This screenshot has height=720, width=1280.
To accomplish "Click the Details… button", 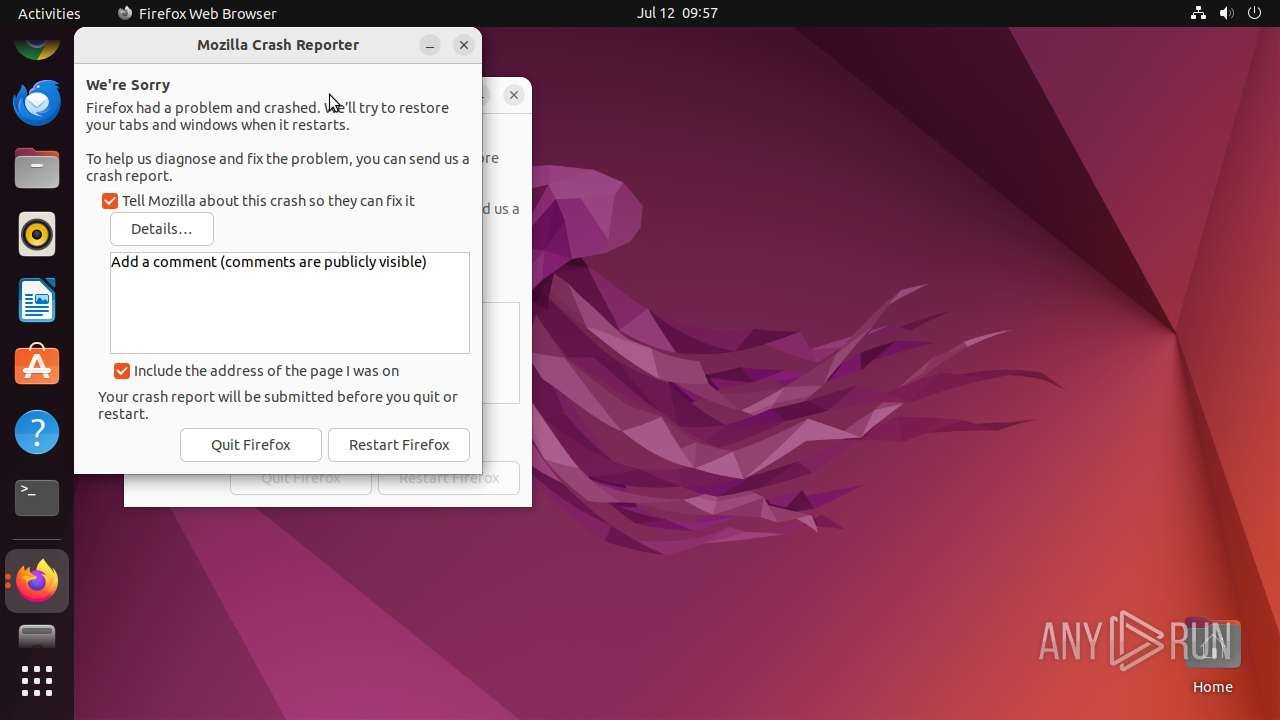I will tap(162, 229).
